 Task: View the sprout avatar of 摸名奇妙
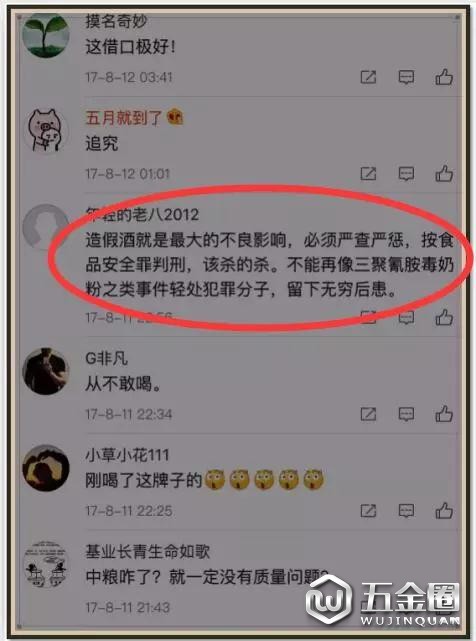pyautogui.click(x=46, y=35)
